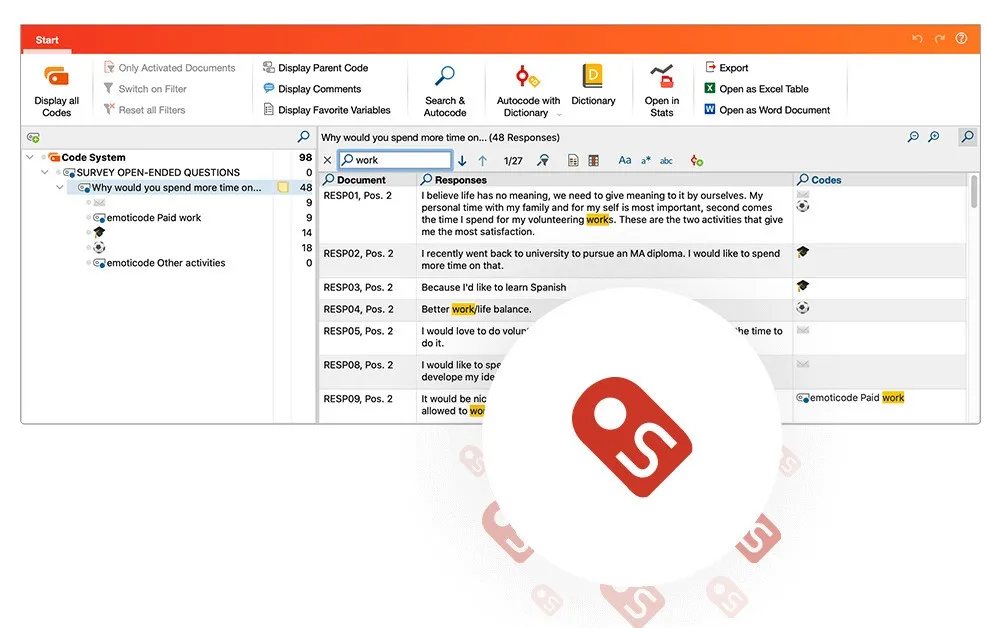Viewport: 987px width, 628px height.
Task: Click the RESP03 'Because I'd like to learn Spanish' response
Action: coord(494,288)
